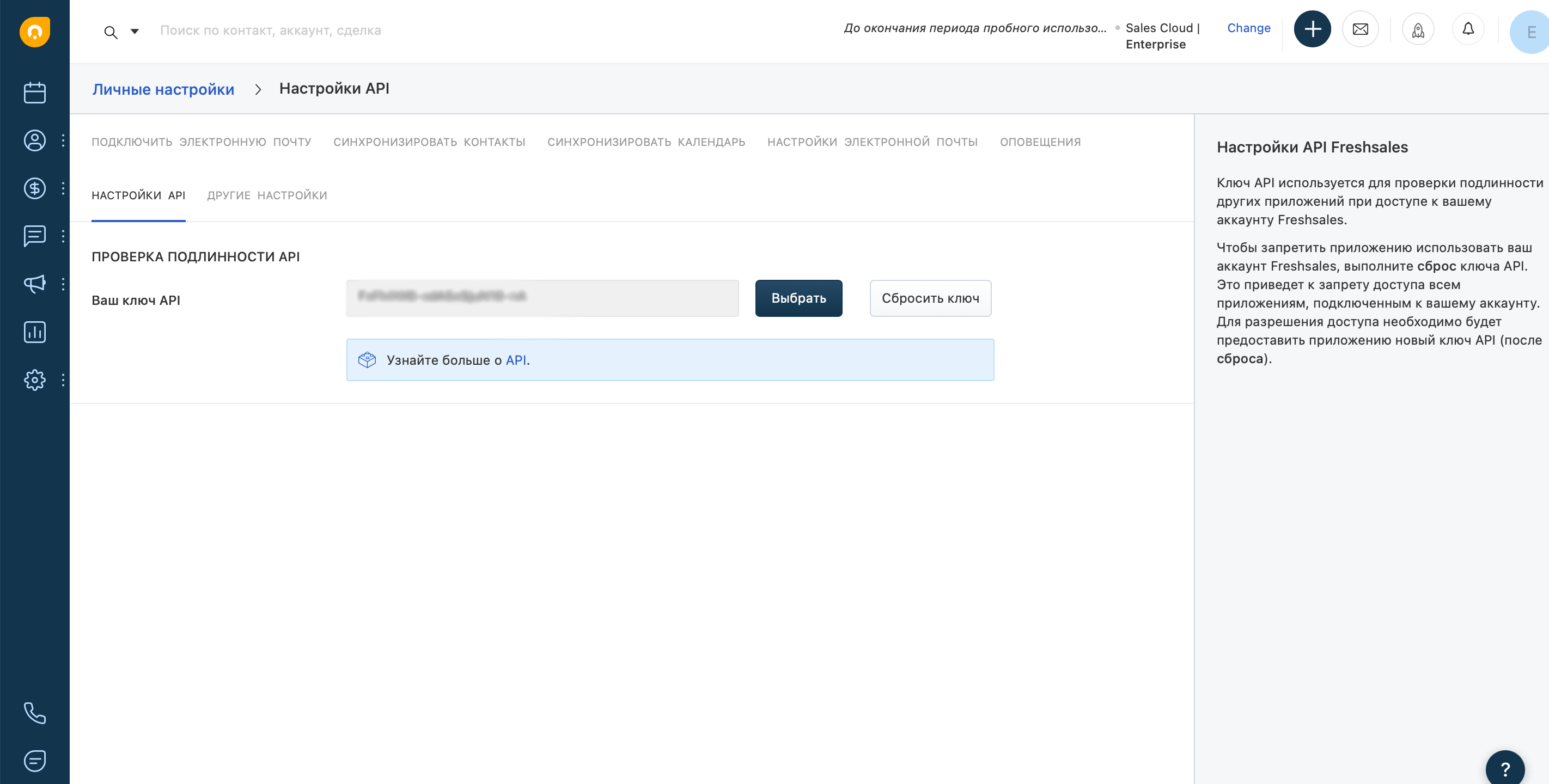Expand the Deals submenu dots

point(63,189)
